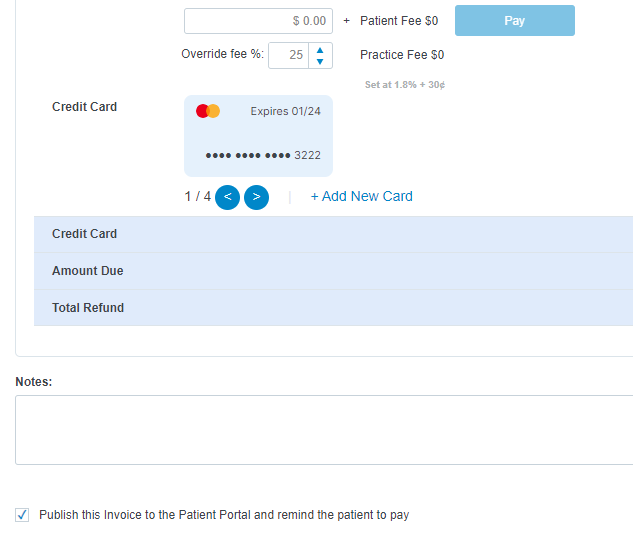633x538 pixels.
Task: Click the Credit Card summary row
Action: [x=333, y=234]
